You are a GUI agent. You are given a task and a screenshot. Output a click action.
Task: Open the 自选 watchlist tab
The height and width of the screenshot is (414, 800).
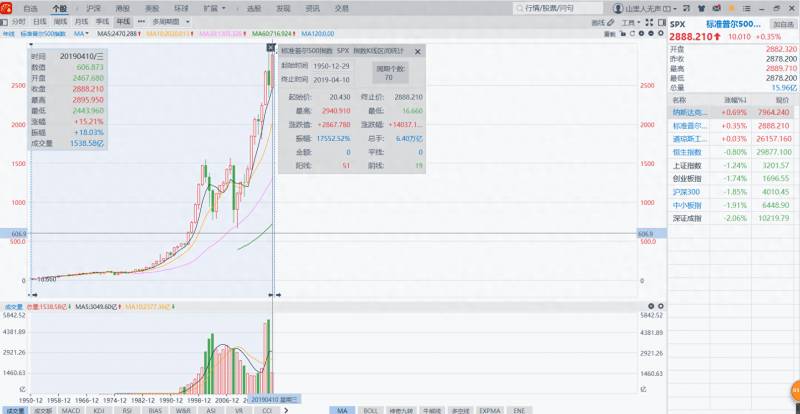pyautogui.click(x=31, y=9)
